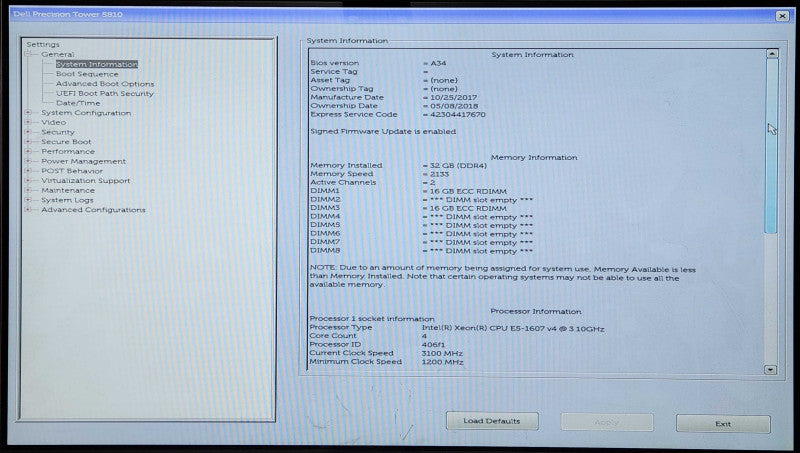Select the Video category label
This screenshot has height=453, width=800.
click(x=54, y=122)
